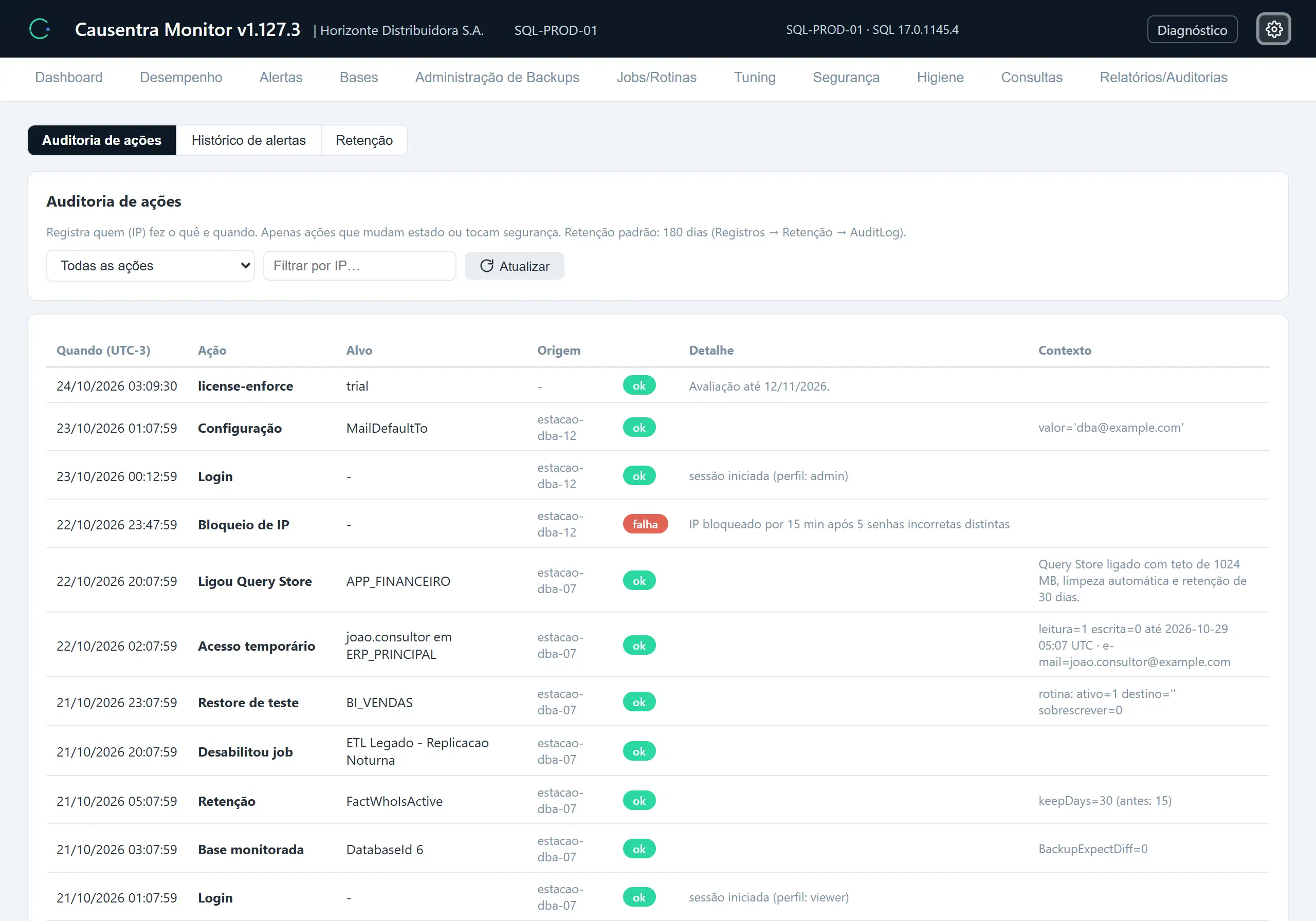Viewport: 1316px width, 921px height.
Task: Open the Alertas menu
Action: point(281,78)
